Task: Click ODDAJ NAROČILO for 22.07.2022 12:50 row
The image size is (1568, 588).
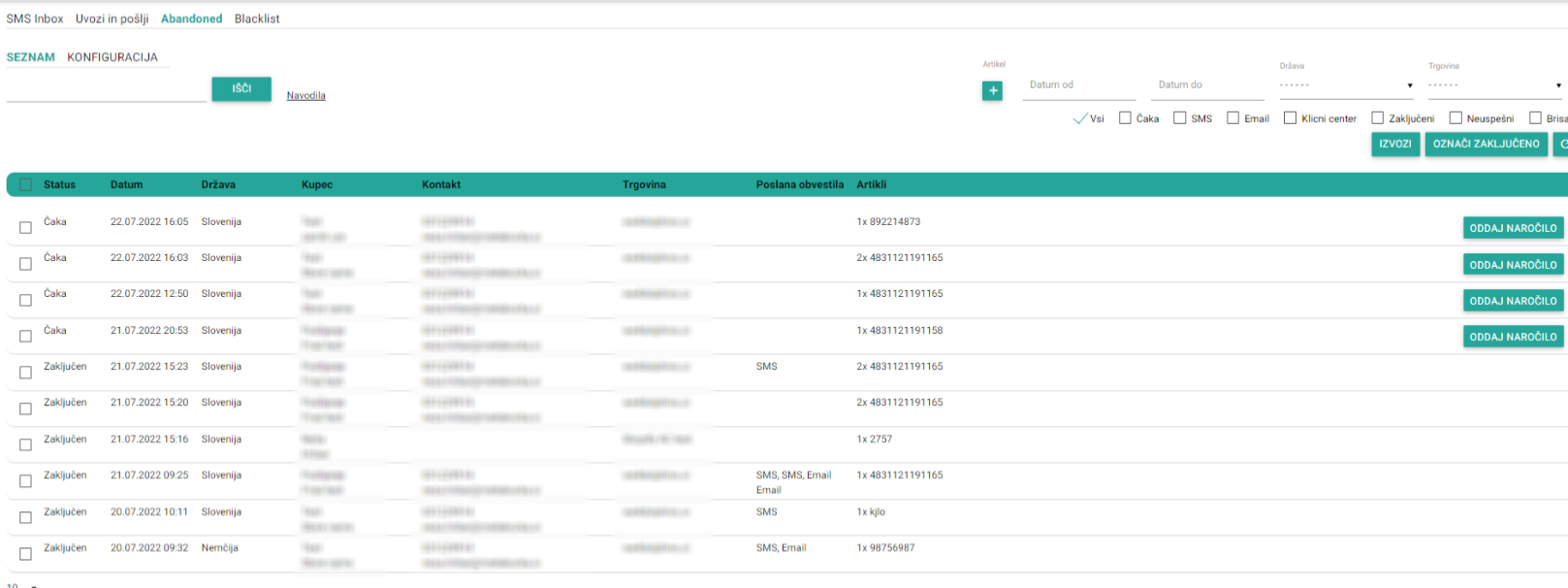Action: coord(1513,301)
